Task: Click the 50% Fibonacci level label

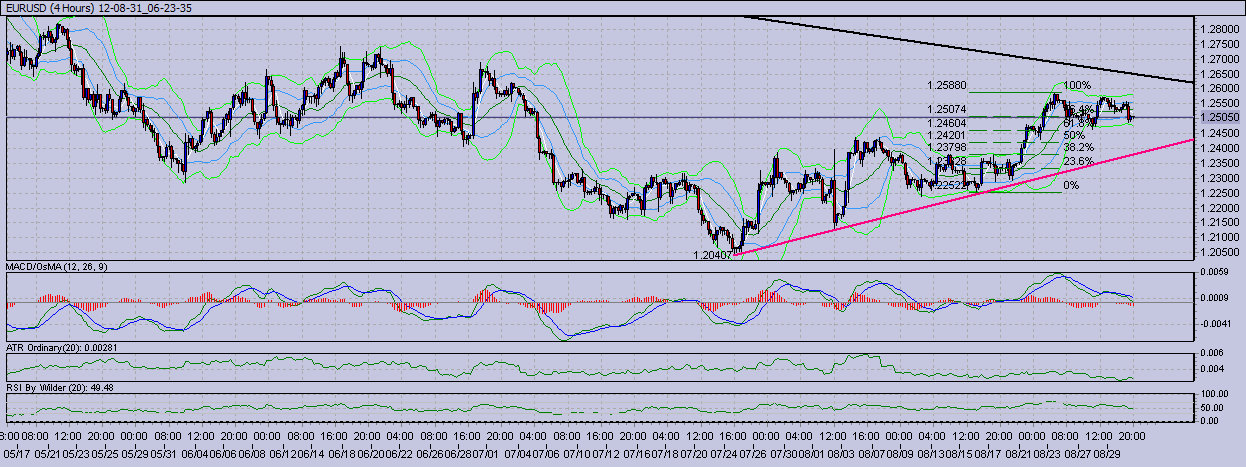Action: (x=1073, y=134)
